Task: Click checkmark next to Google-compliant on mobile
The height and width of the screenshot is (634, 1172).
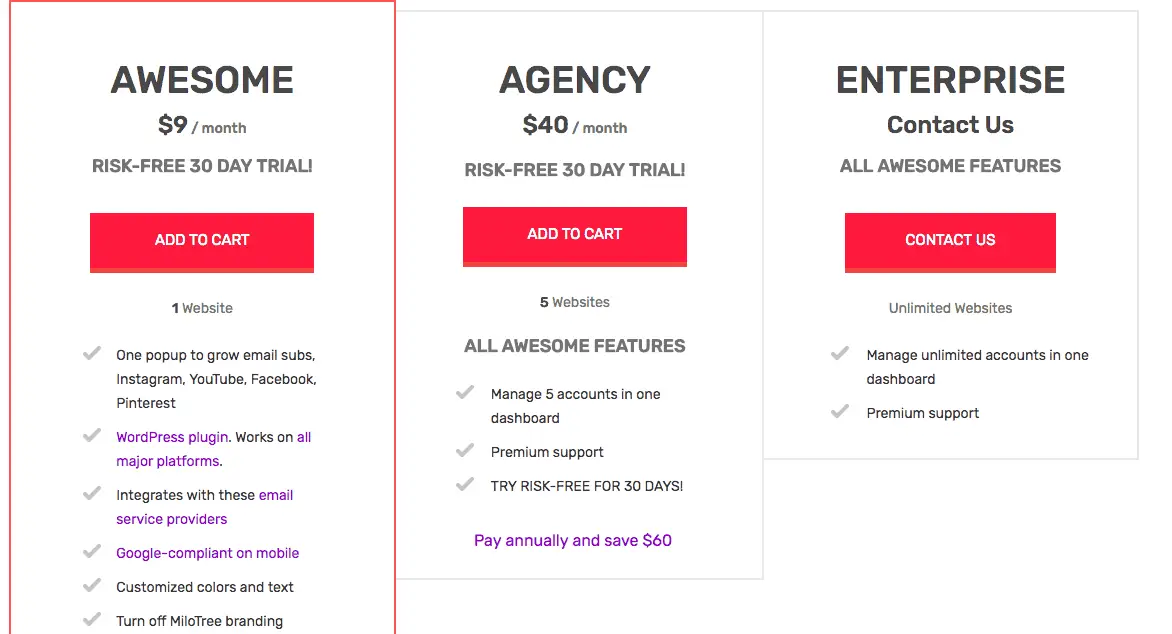Action: pyautogui.click(x=92, y=552)
